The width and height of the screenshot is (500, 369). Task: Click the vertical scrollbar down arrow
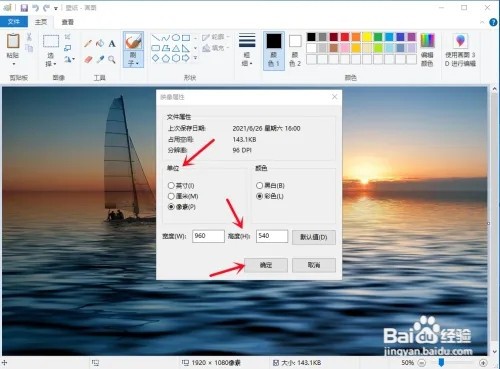(494, 352)
